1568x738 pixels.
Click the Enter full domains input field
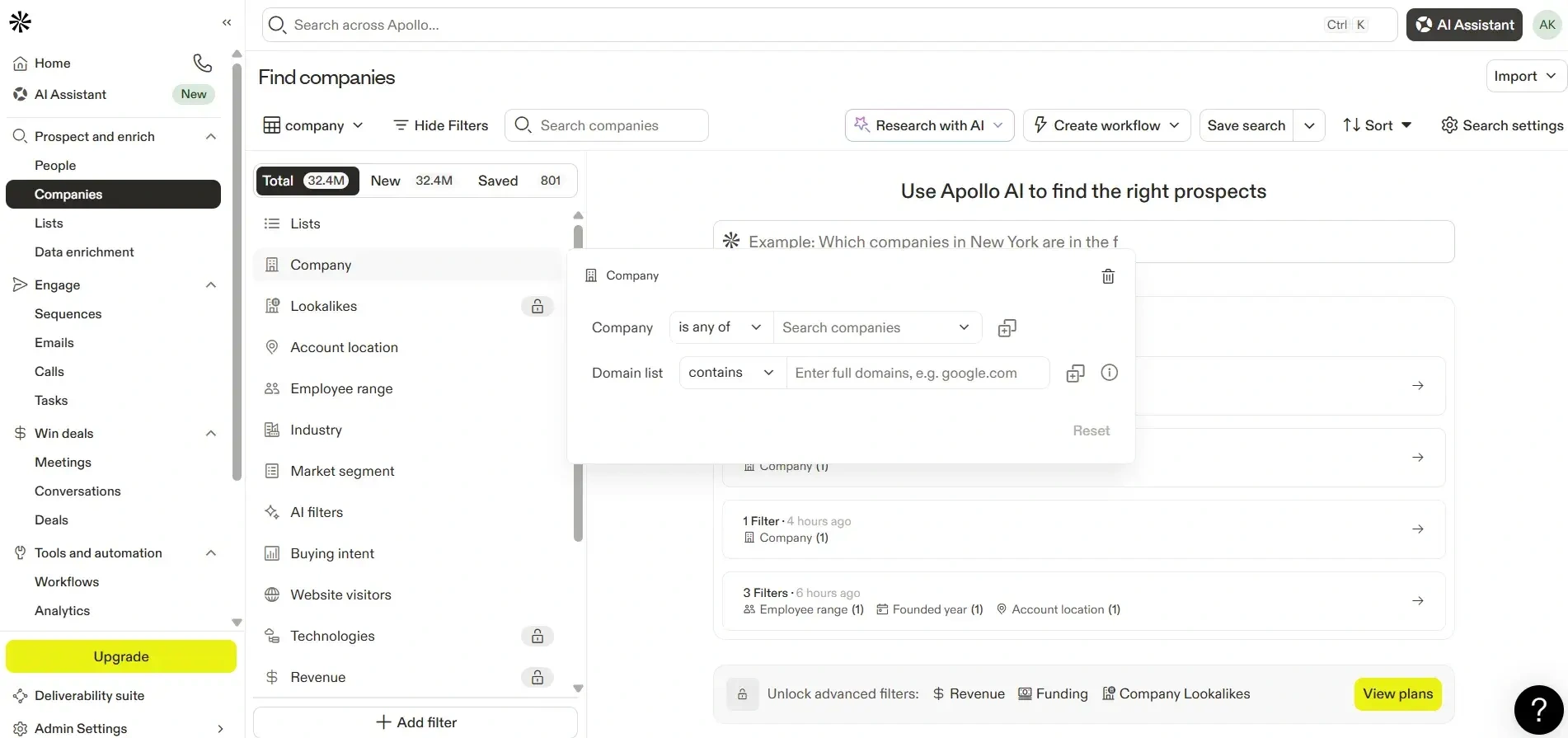click(x=917, y=373)
